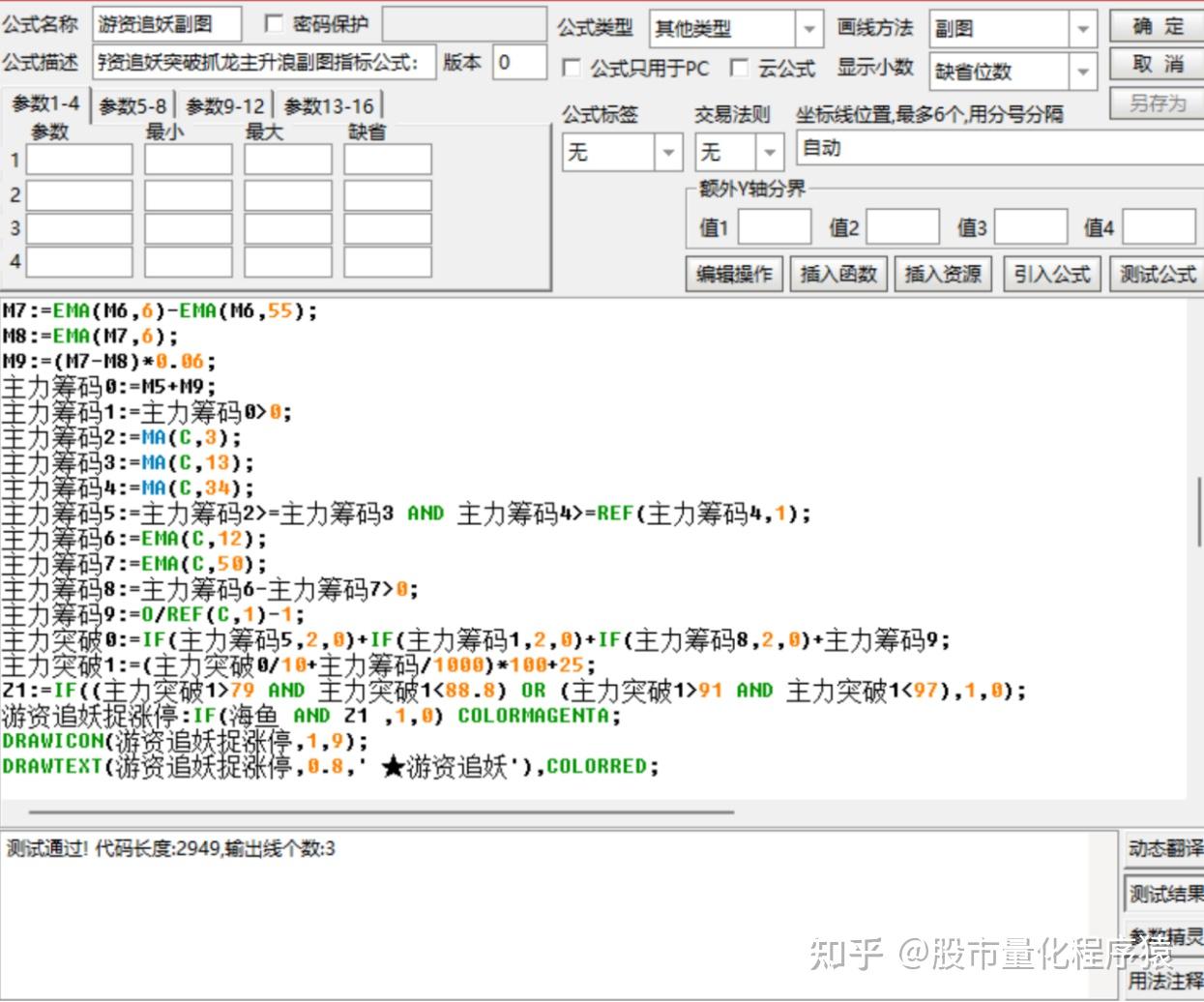This screenshot has width=1204, height=1002.
Task: Click the code editor vertical scrollbar thumb
Action: 1199,510
